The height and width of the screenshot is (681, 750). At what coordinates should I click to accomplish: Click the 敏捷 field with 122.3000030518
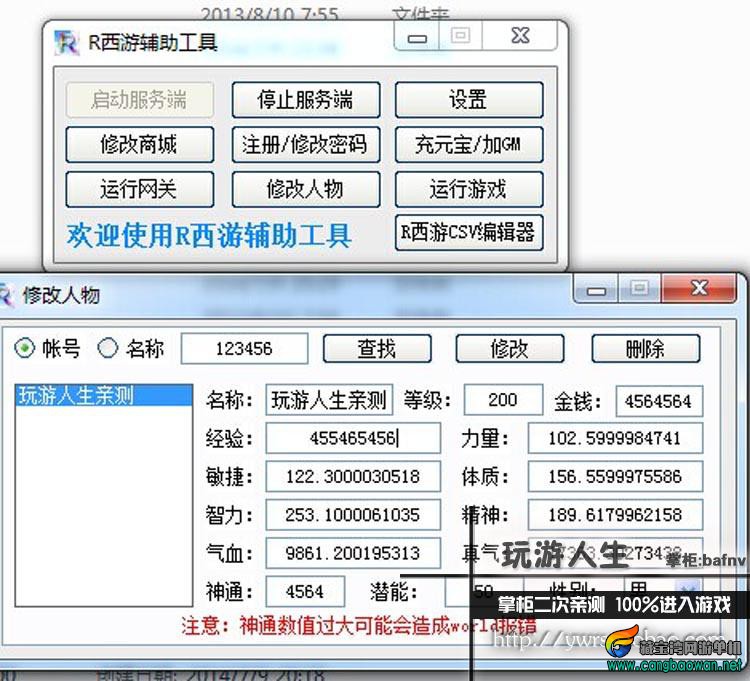353,476
